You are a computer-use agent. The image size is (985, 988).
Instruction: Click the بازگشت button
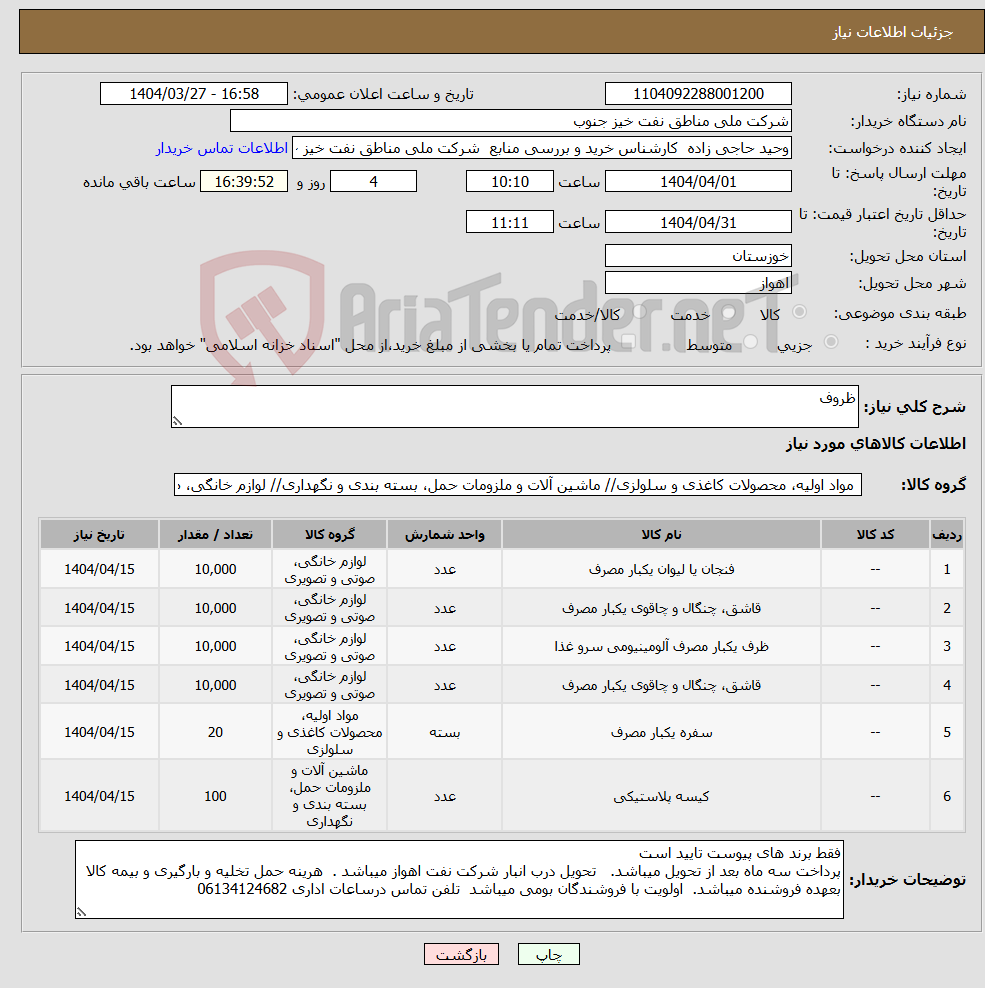click(460, 954)
